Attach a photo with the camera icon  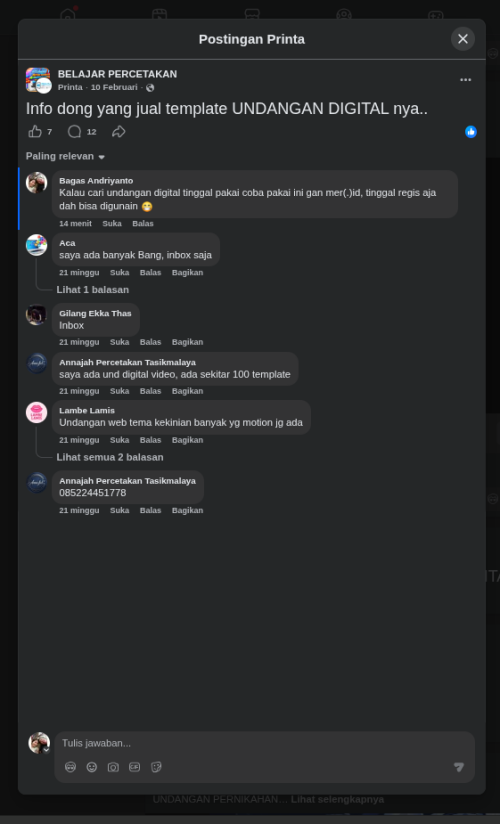tap(113, 767)
